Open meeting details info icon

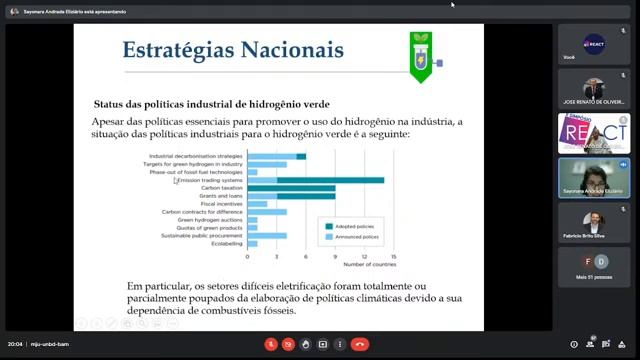(574, 344)
